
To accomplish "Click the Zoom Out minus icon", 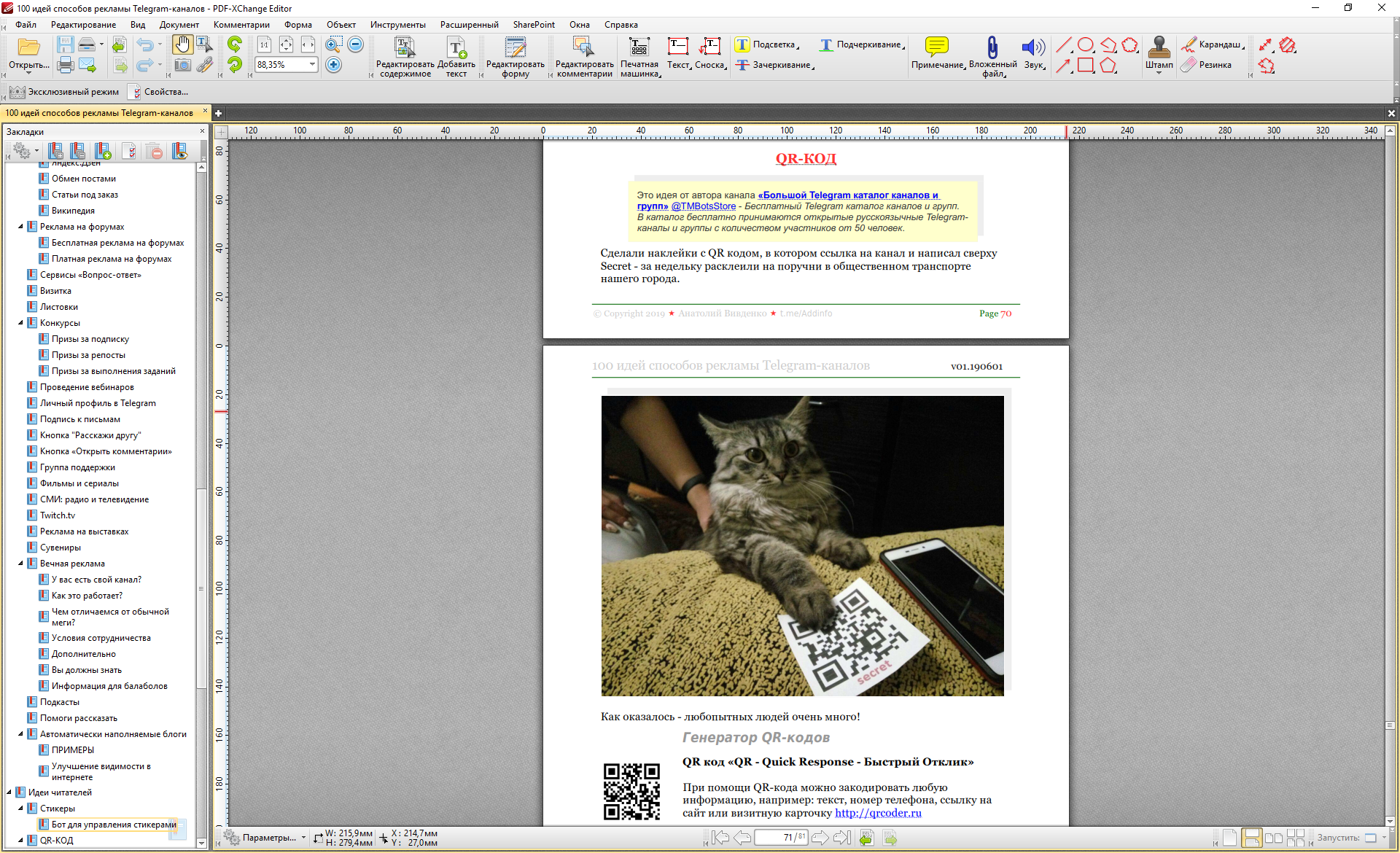I will 356,45.
